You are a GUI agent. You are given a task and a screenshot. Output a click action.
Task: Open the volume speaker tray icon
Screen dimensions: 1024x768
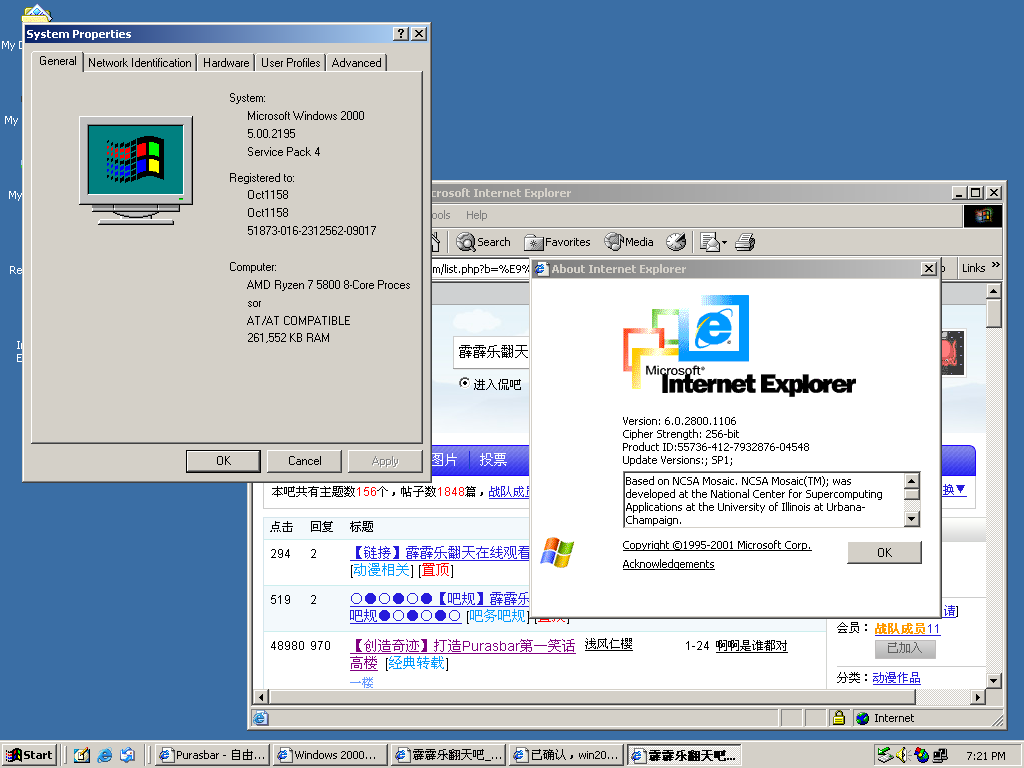pyautogui.click(x=903, y=755)
